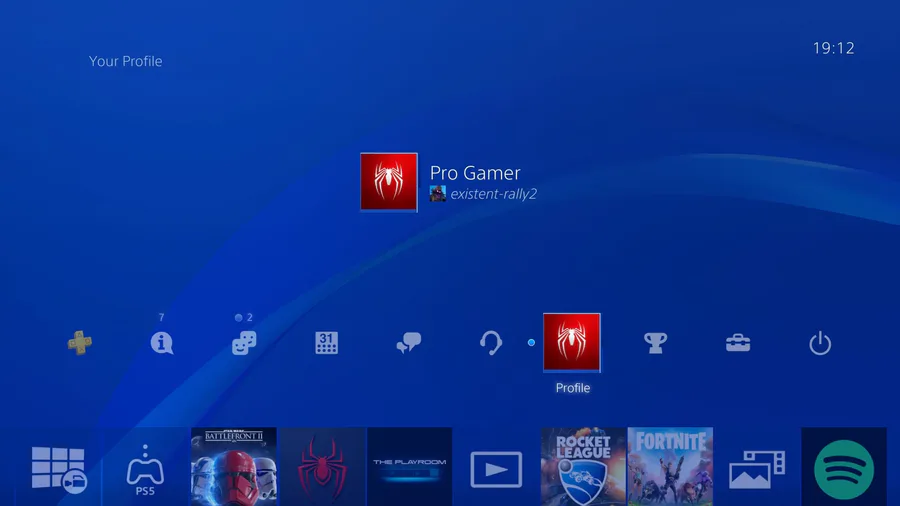
Task: Open the Events calendar icon
Action: point(326,343)
